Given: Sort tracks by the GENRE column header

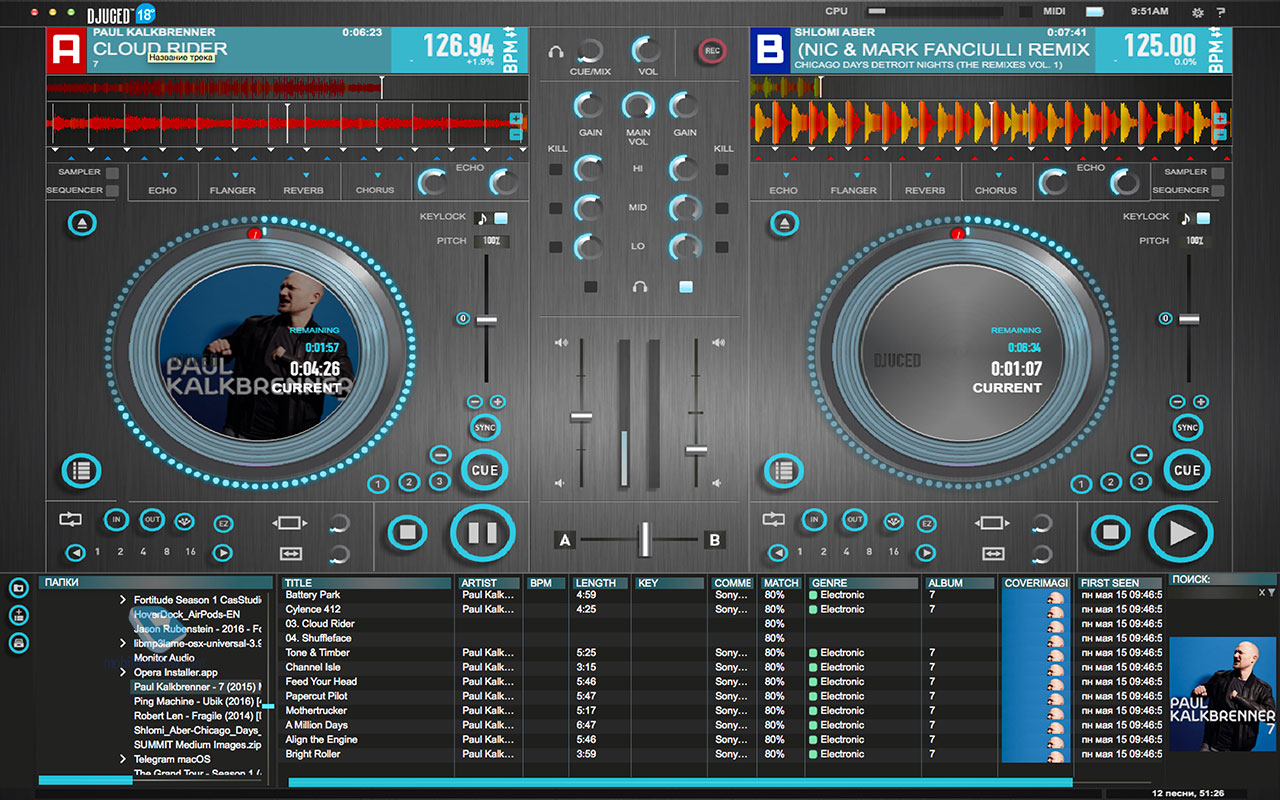Looking at the screenshot, I should (863, 582).
